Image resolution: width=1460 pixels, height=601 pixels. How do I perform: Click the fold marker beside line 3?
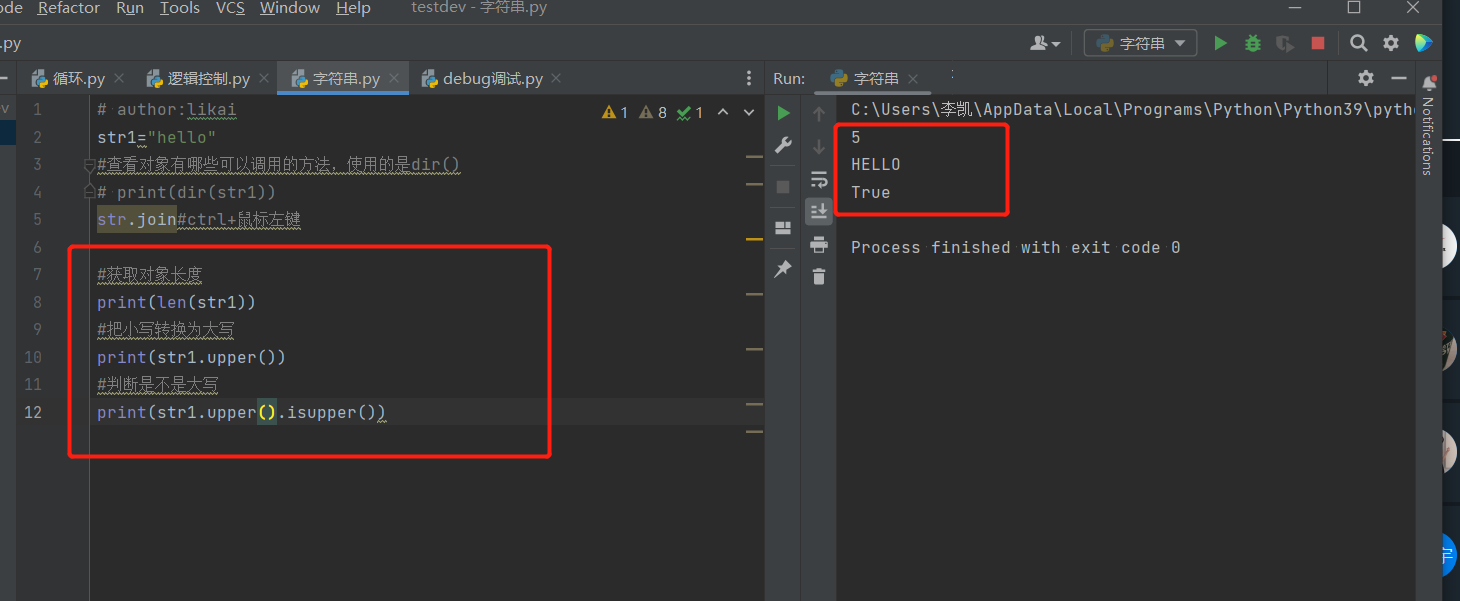click(89, 165)
